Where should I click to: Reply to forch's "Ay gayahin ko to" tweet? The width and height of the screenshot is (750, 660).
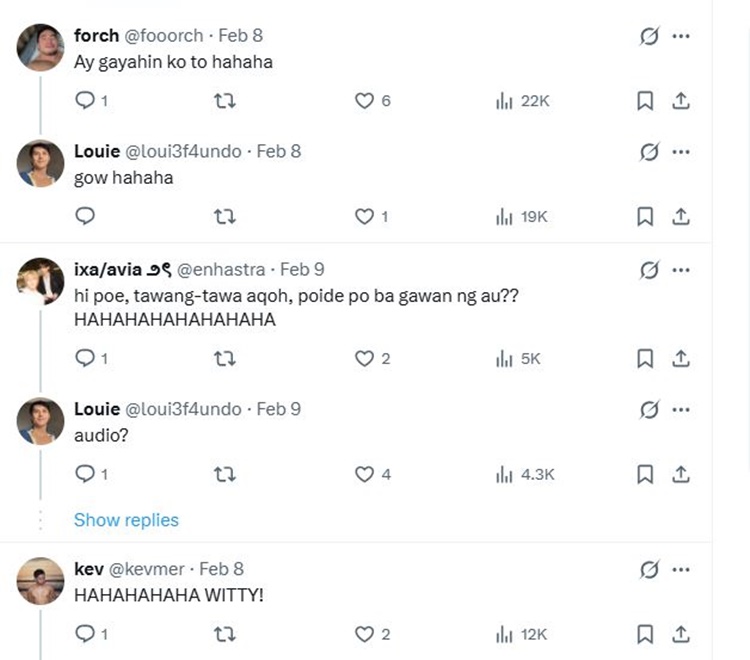pos(86,100)
